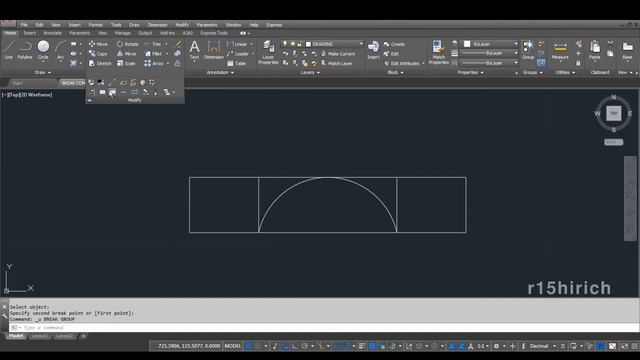This screenshot has height=360, width=640.
Task: Open the Dimension menu
Action: pos(158,25)
